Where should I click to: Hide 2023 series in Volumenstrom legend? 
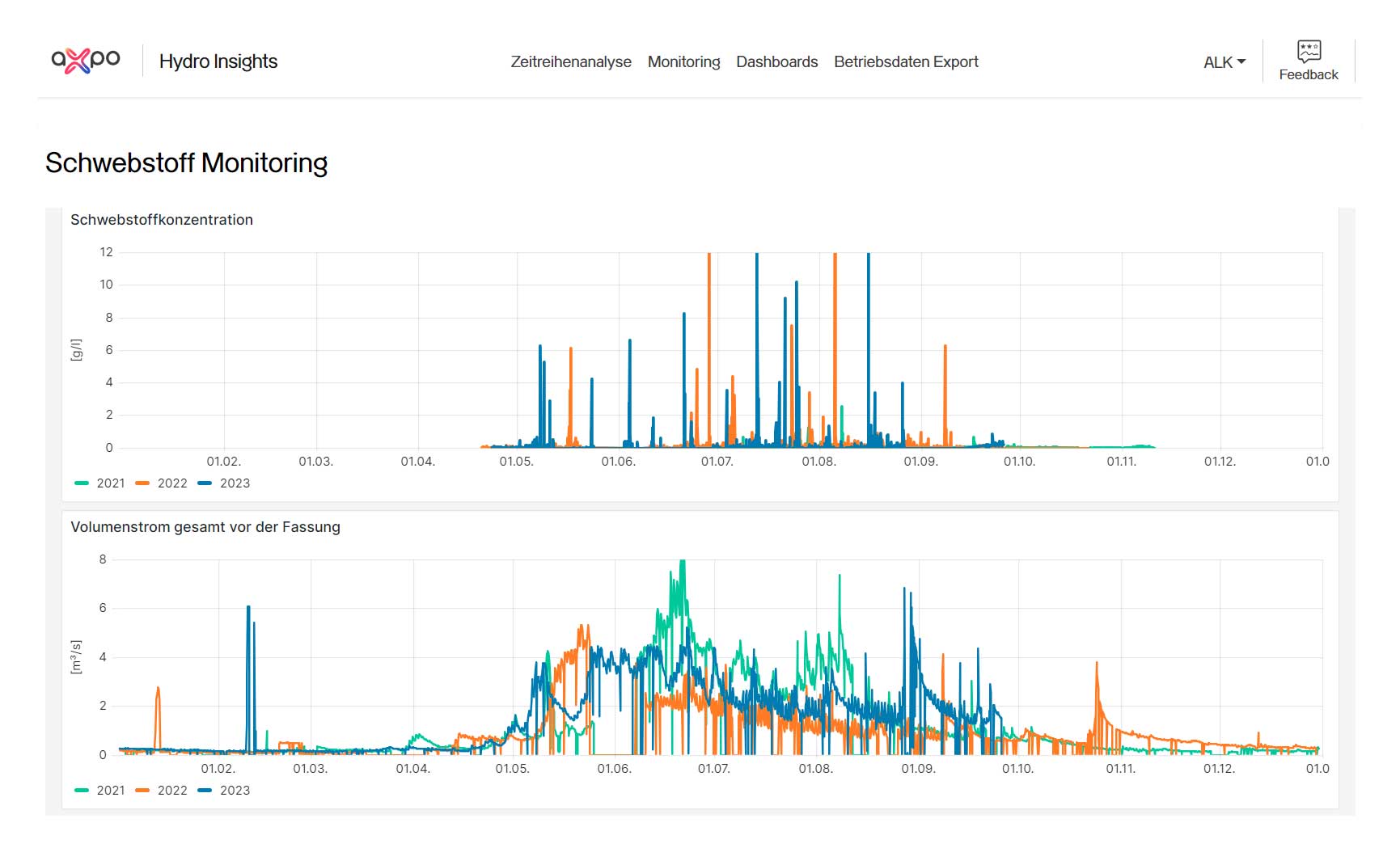coord(224,790)
